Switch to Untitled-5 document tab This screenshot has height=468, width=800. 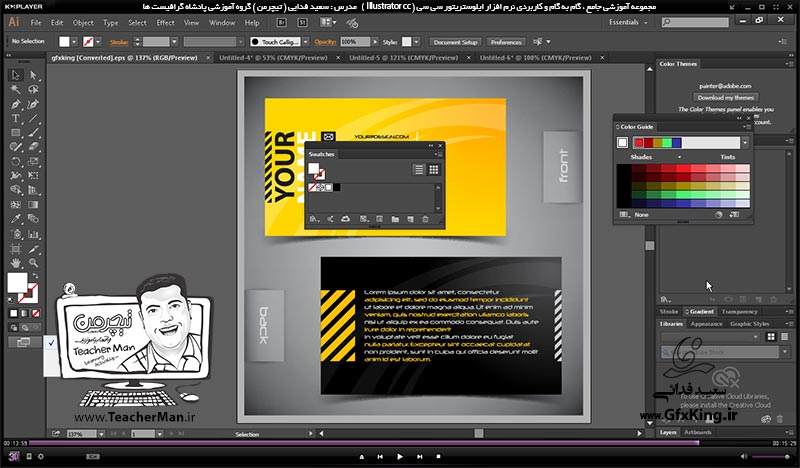403,58
